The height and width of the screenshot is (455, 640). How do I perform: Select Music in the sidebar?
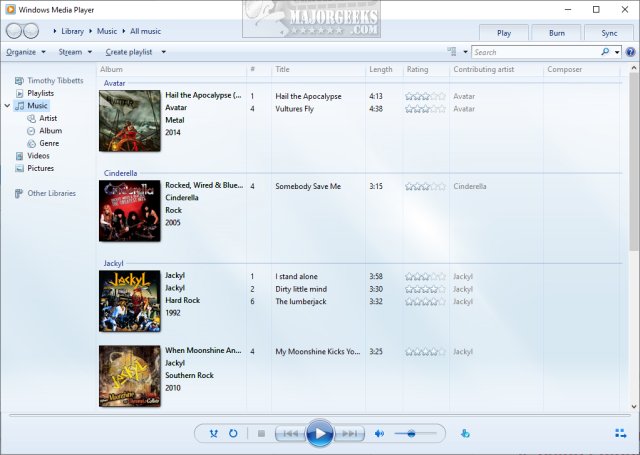(x=31, y=106)
